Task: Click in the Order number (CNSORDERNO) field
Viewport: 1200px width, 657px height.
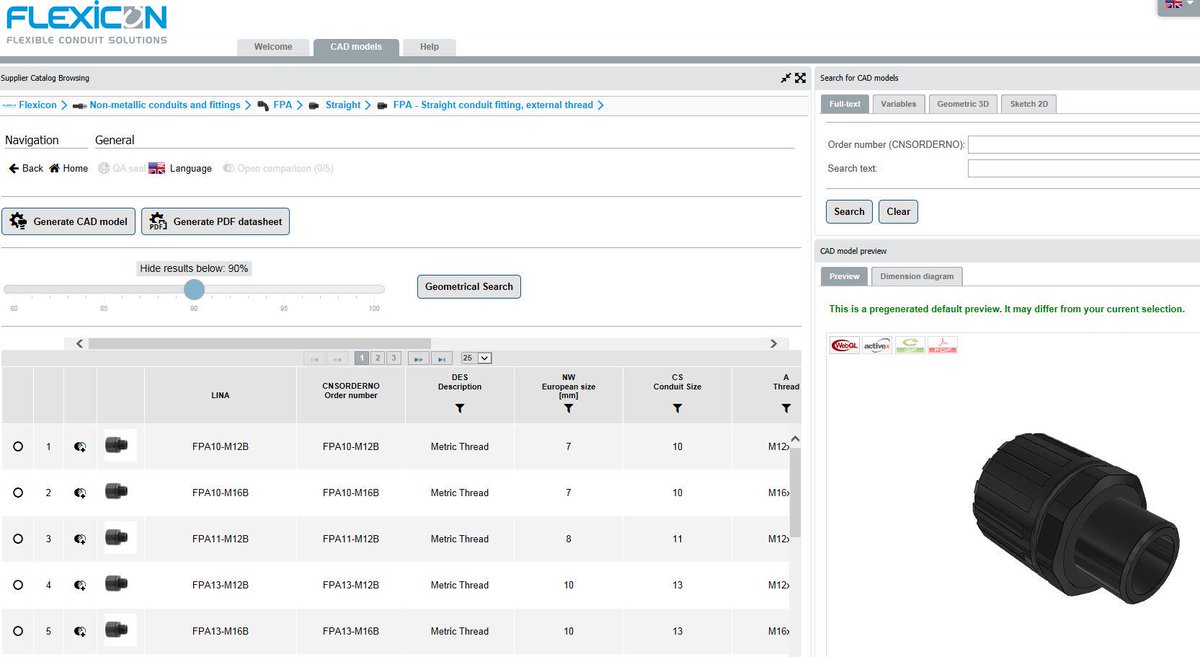Action: [x=1084, y=145]
